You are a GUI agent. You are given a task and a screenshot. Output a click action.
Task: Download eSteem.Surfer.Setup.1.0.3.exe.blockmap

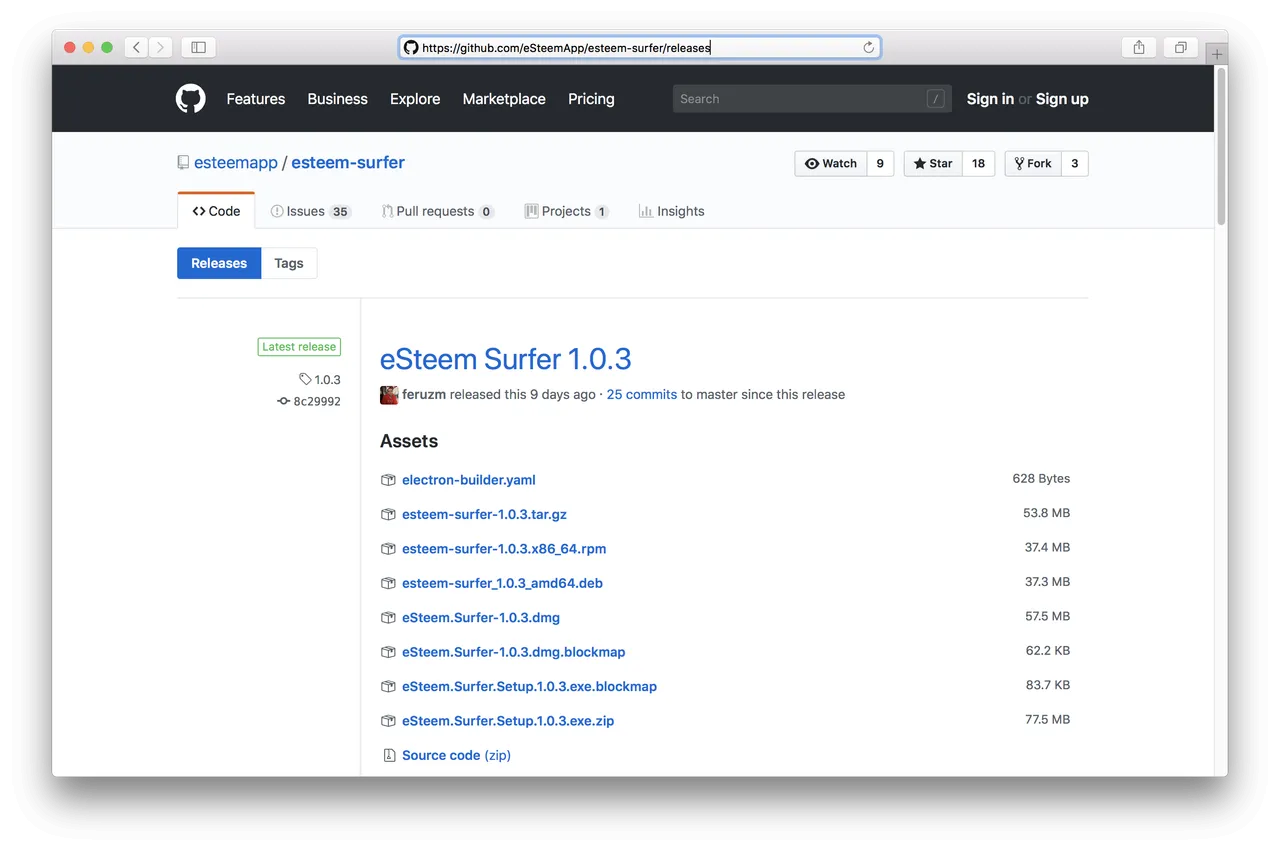529,686
